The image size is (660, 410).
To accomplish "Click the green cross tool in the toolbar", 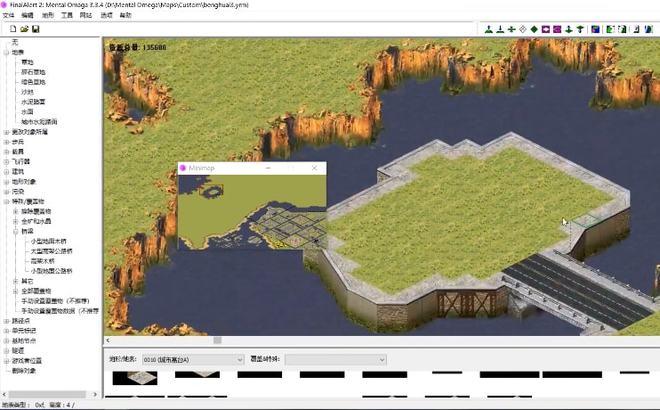I will click(x=511, y=29).
